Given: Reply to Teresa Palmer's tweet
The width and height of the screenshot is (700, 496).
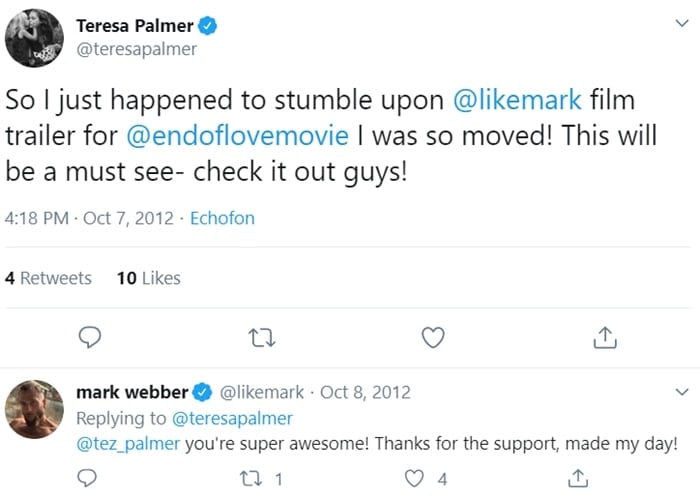Looking at the screenshot, I should pos(89,339).
